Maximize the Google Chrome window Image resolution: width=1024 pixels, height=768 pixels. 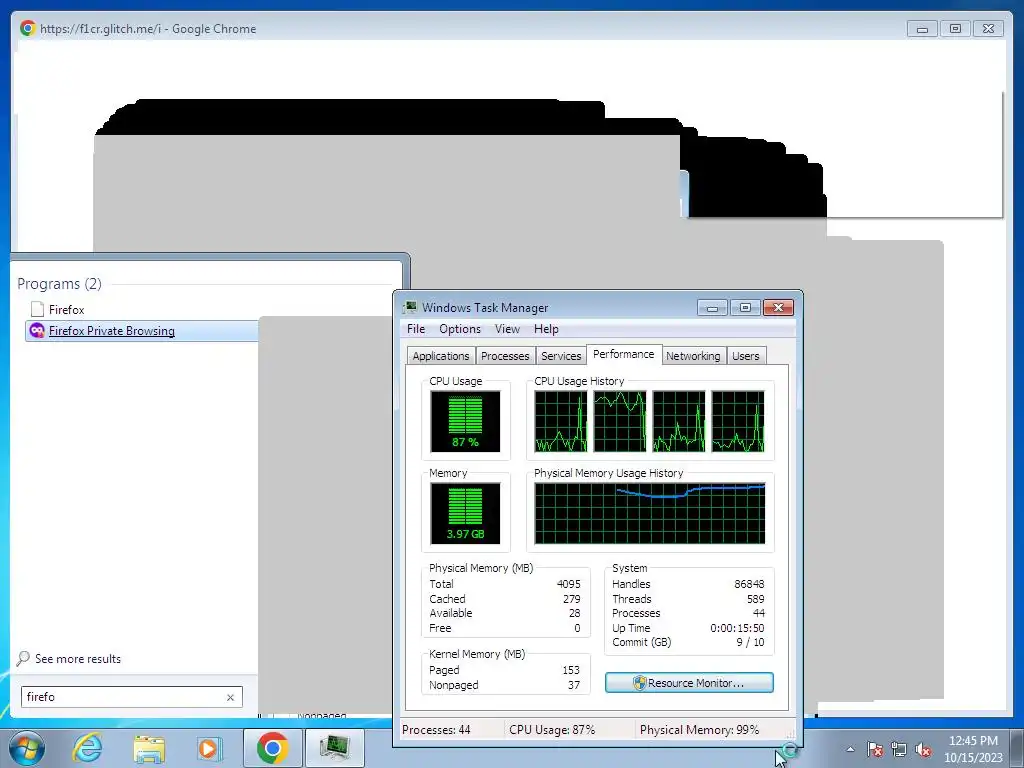[955, 29]
